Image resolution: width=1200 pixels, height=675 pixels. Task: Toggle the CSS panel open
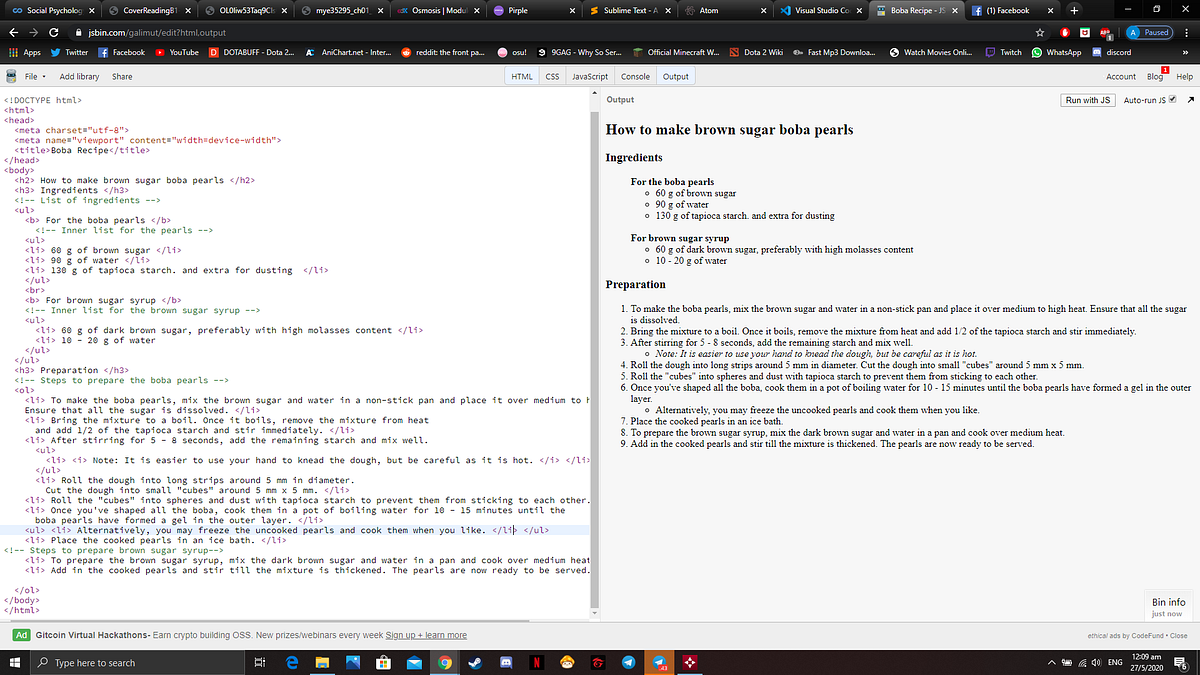pyautogui.click(x=551, y=75)
